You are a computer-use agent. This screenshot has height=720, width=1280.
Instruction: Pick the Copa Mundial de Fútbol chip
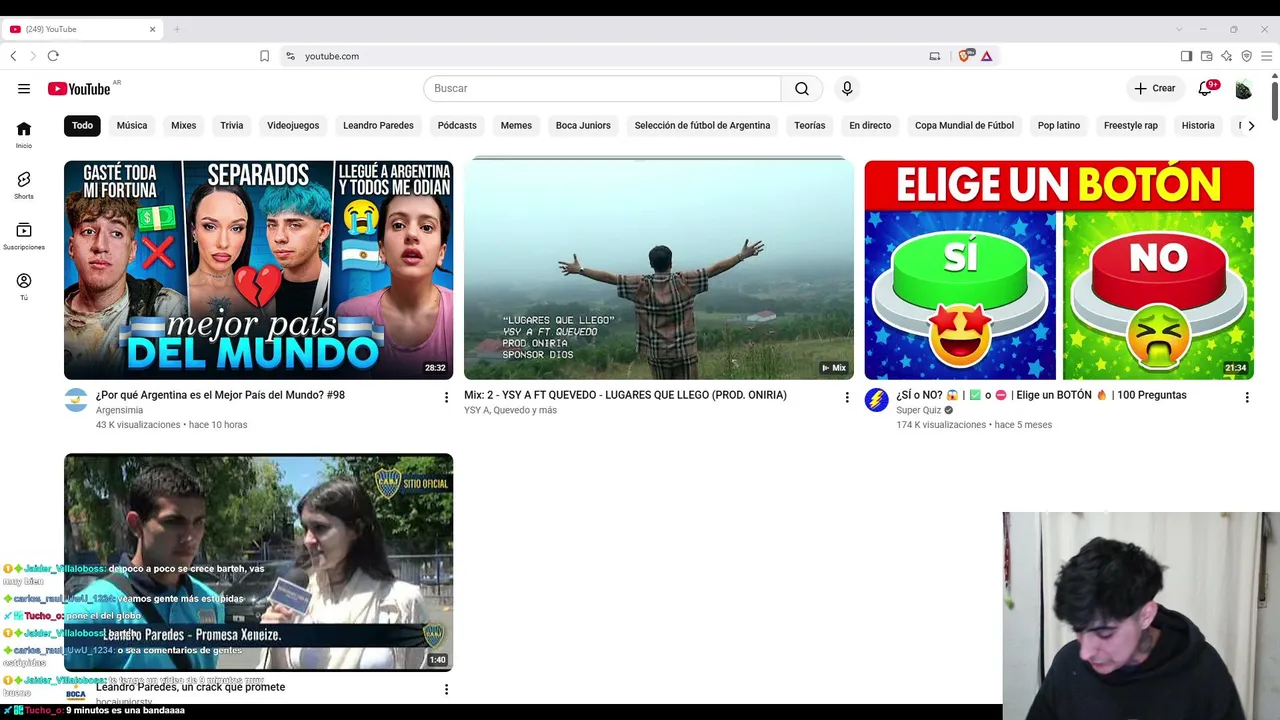coord(964,126)
